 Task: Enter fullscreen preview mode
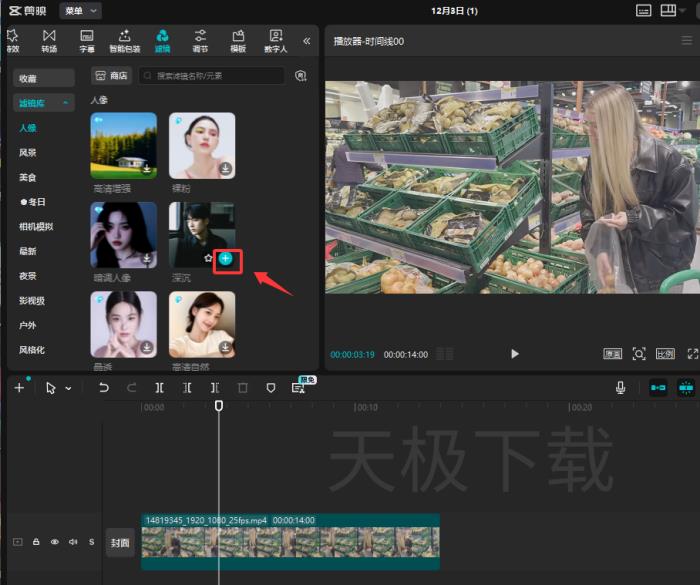tap(692, 354)
